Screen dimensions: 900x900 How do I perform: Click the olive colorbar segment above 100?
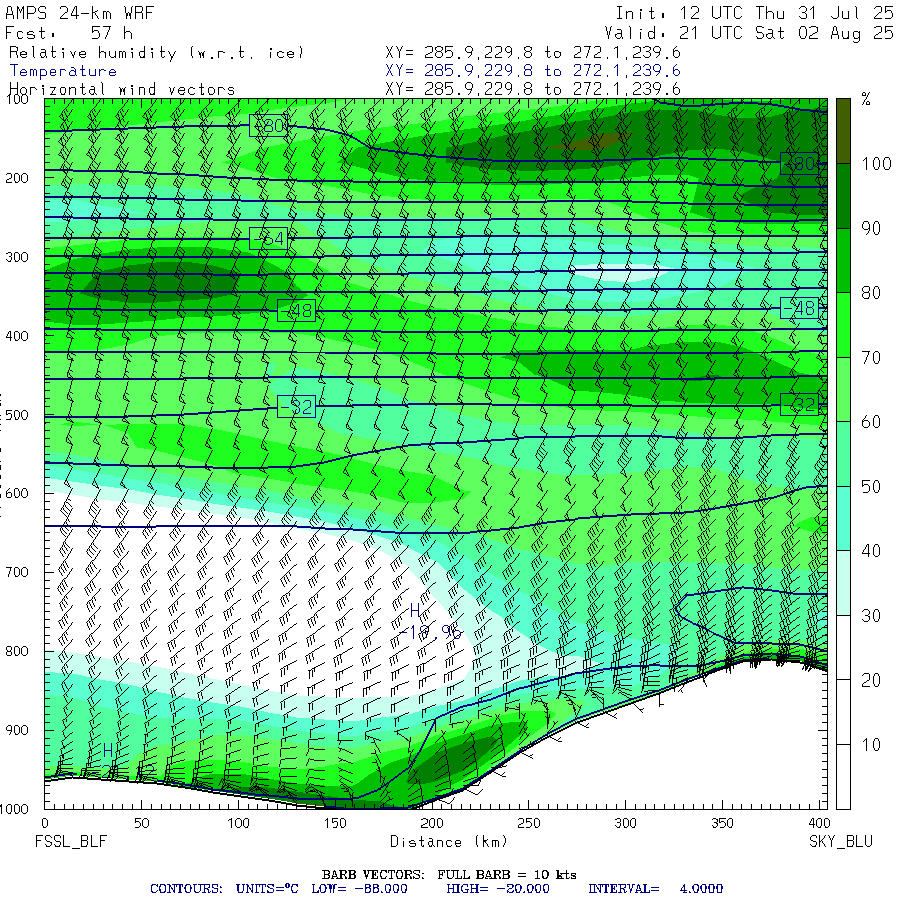[x=843, y=131]
